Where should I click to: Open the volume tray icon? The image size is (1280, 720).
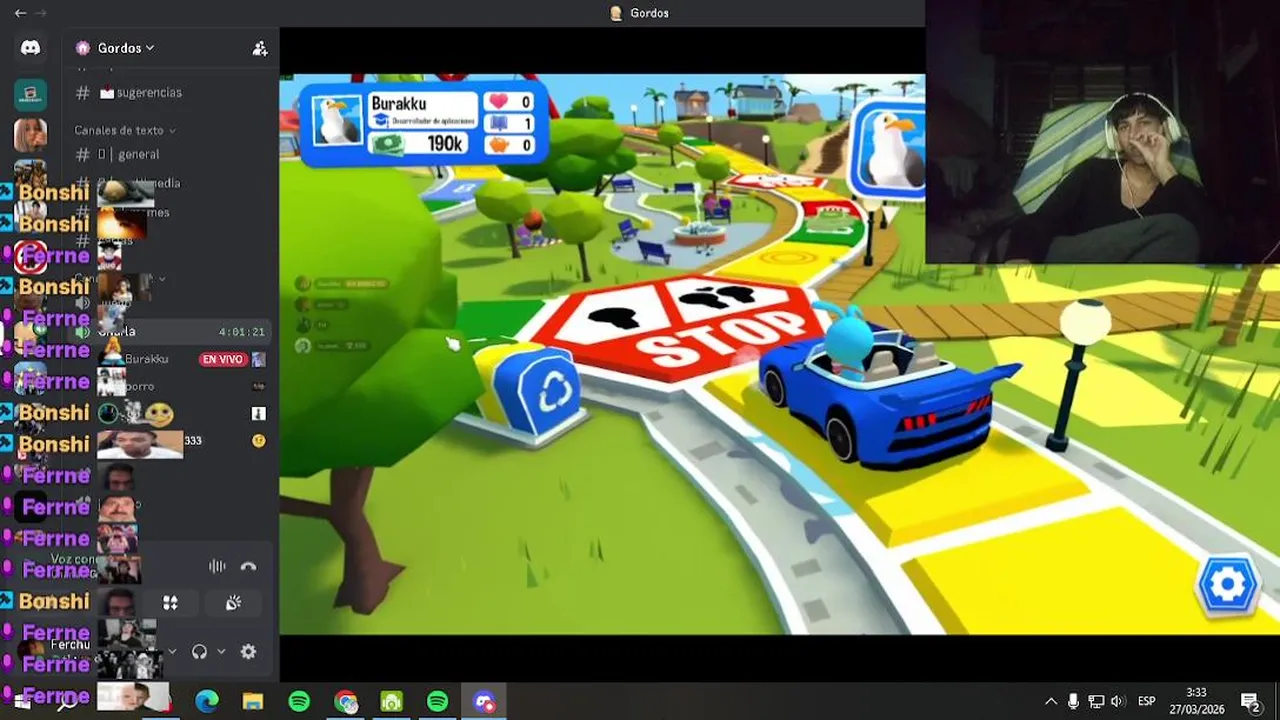[x=1117, y=702]
